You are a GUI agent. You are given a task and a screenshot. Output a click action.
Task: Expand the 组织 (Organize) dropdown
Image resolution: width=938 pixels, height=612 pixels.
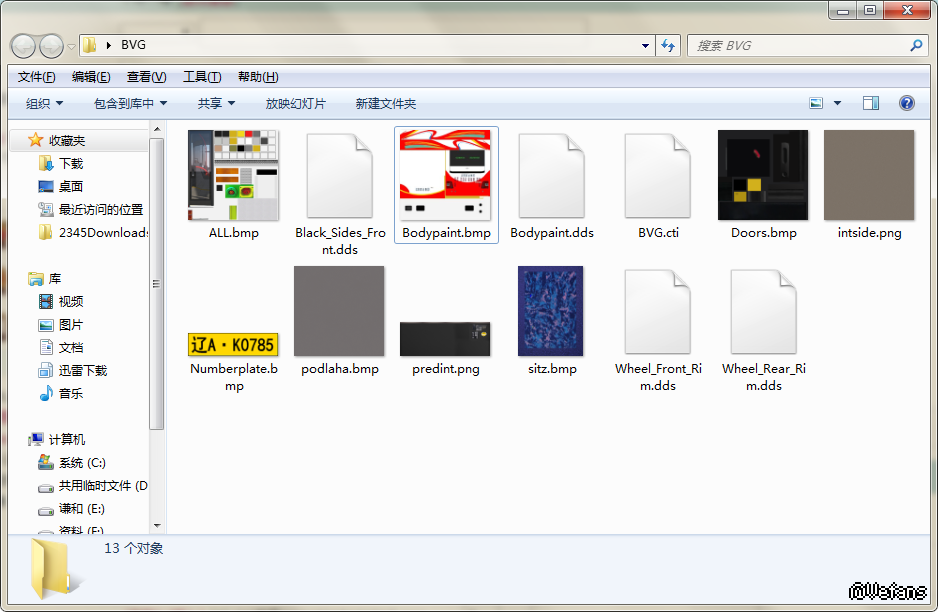(x=44, y=104)
